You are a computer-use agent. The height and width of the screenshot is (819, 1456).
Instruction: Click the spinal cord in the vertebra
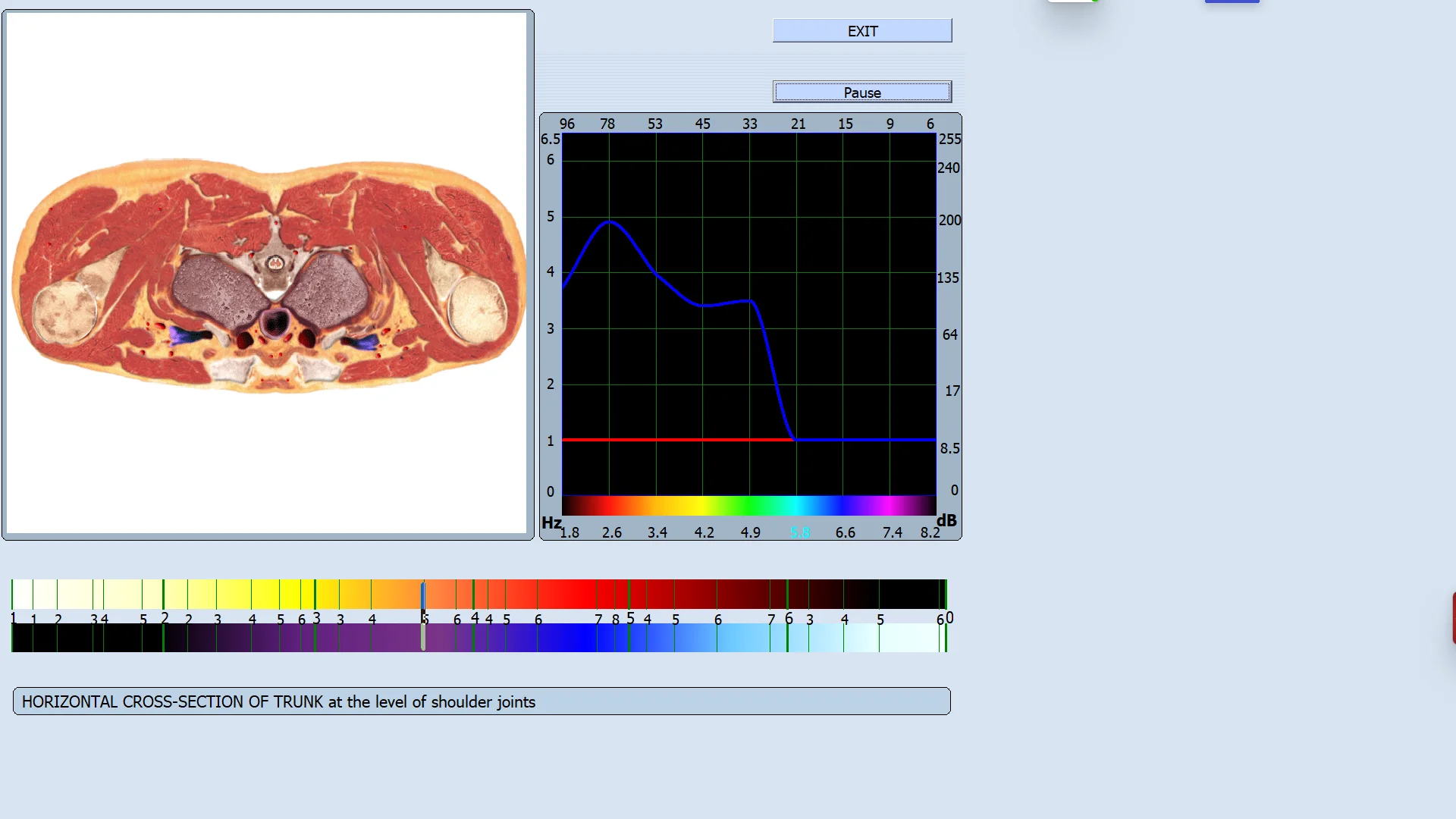click(275, 264)
